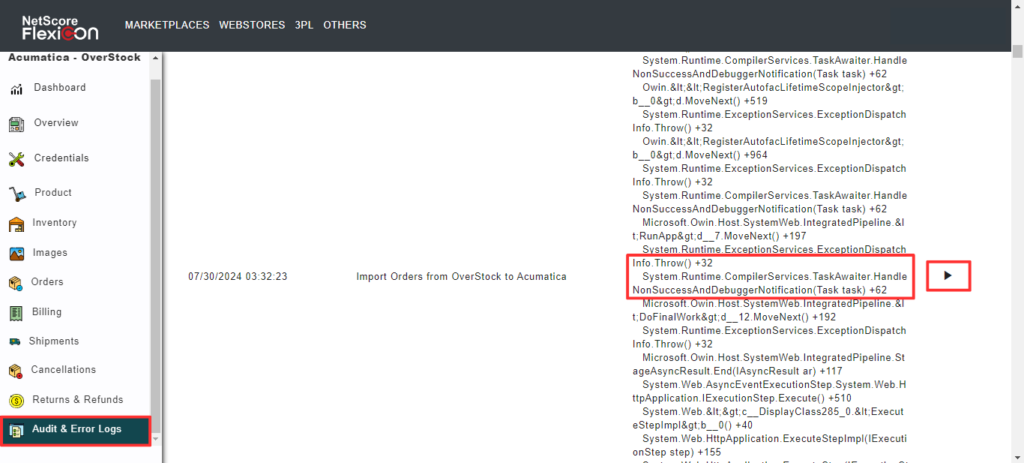Open the WEBSTORES menu

[251, 25]
